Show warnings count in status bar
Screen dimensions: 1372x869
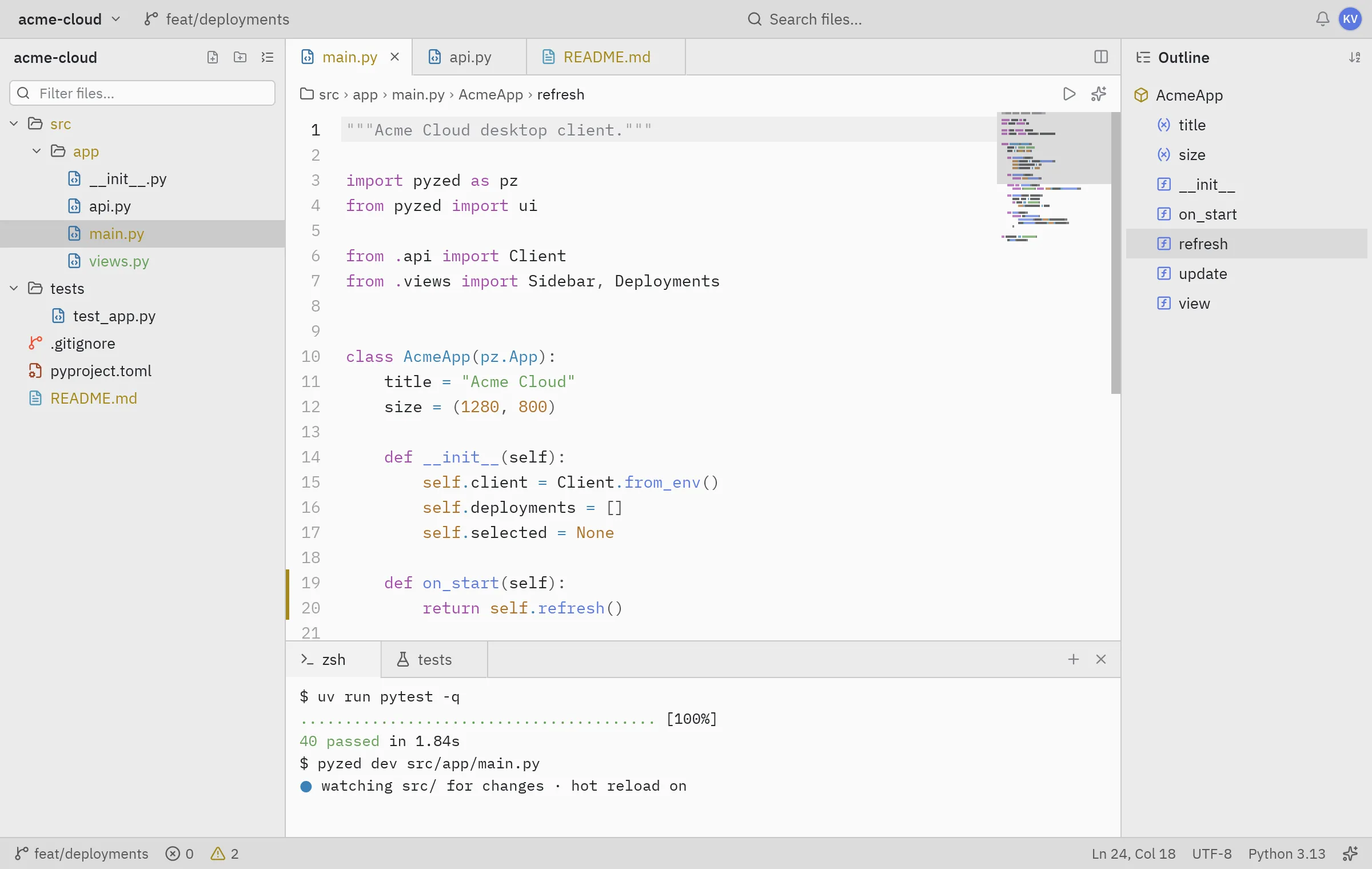(225, 854)
